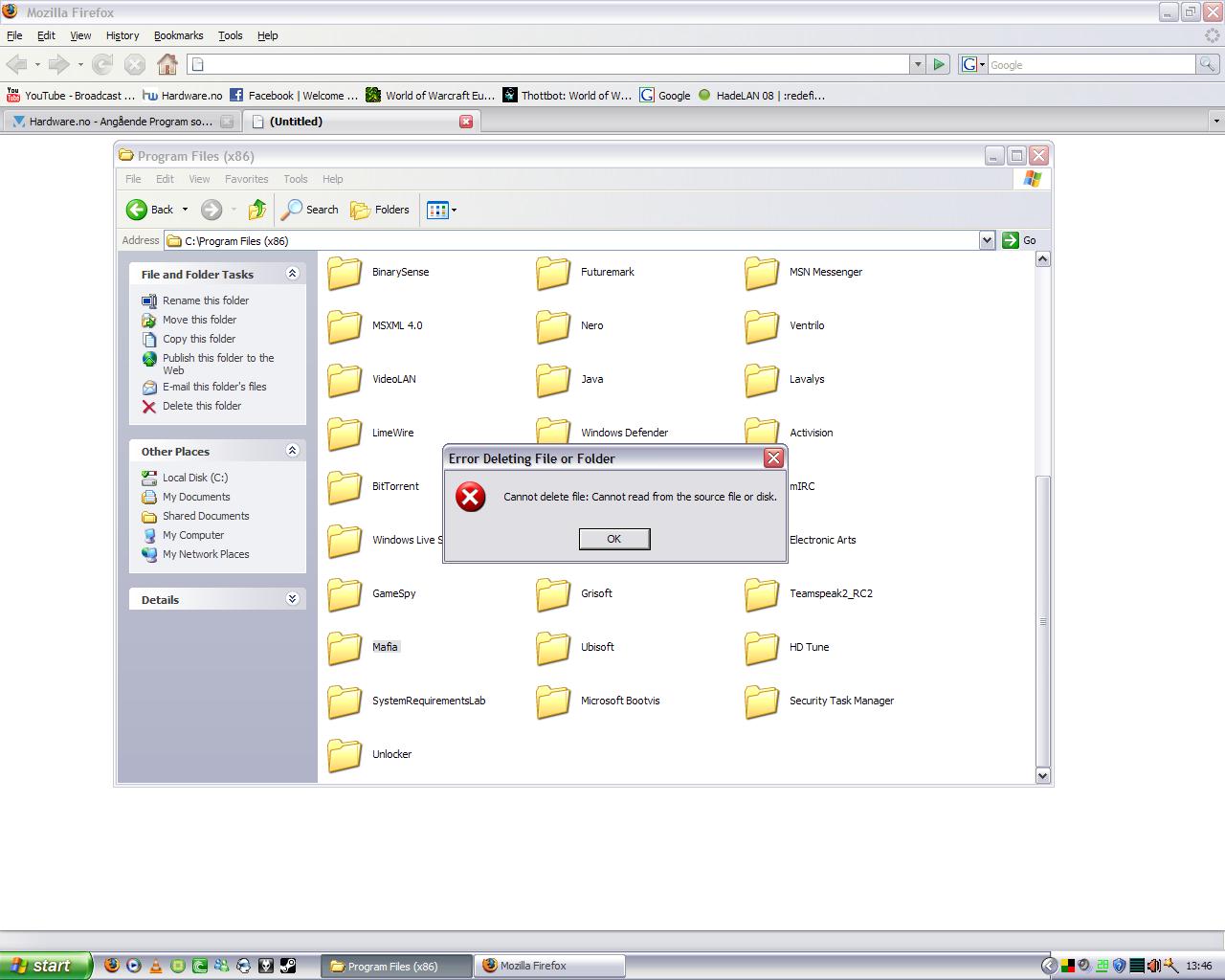Close the Error Deleting File dialog
This screenshot has width=1225, height=980.
pyautogui.click(x=773, y=458)
